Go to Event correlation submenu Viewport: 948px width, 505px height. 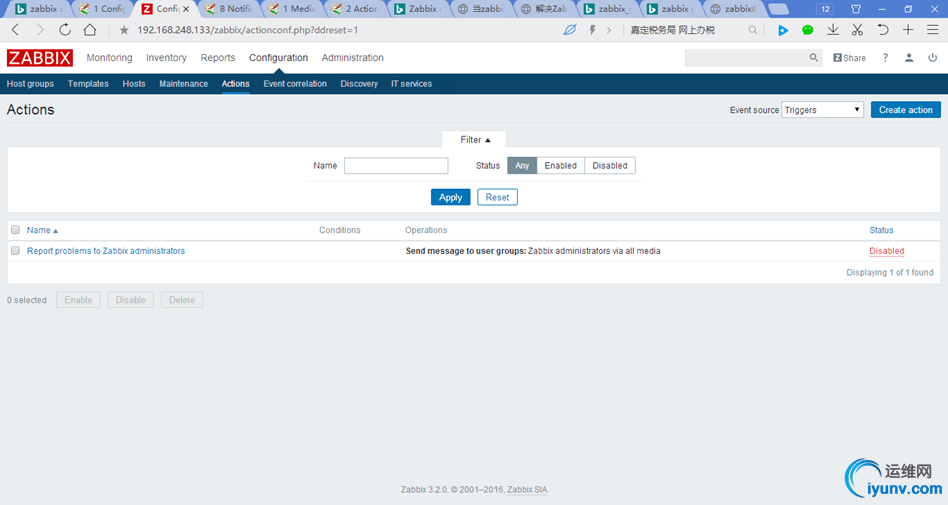pyautogui.click(x=295, y=84)
